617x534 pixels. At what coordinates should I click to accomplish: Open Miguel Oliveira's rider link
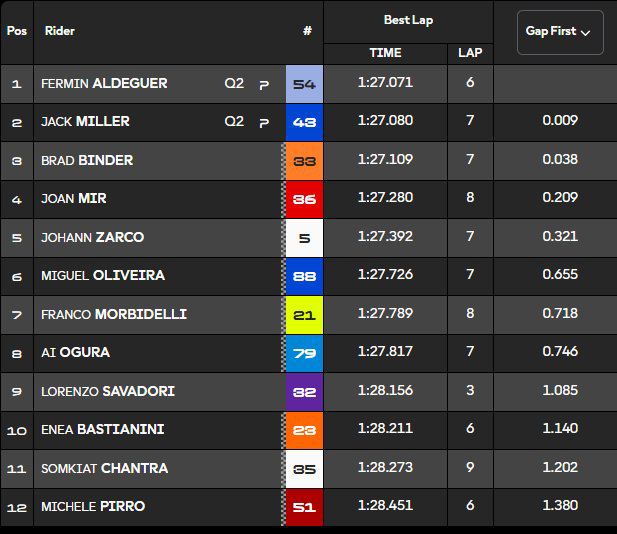click(102, 275)
